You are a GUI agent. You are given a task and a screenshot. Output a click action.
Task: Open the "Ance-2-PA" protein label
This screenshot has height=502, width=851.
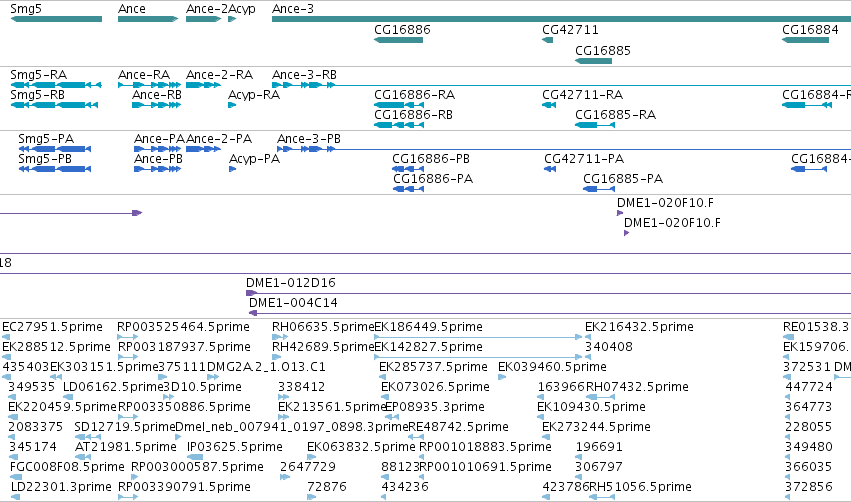(x=219, y=138)
